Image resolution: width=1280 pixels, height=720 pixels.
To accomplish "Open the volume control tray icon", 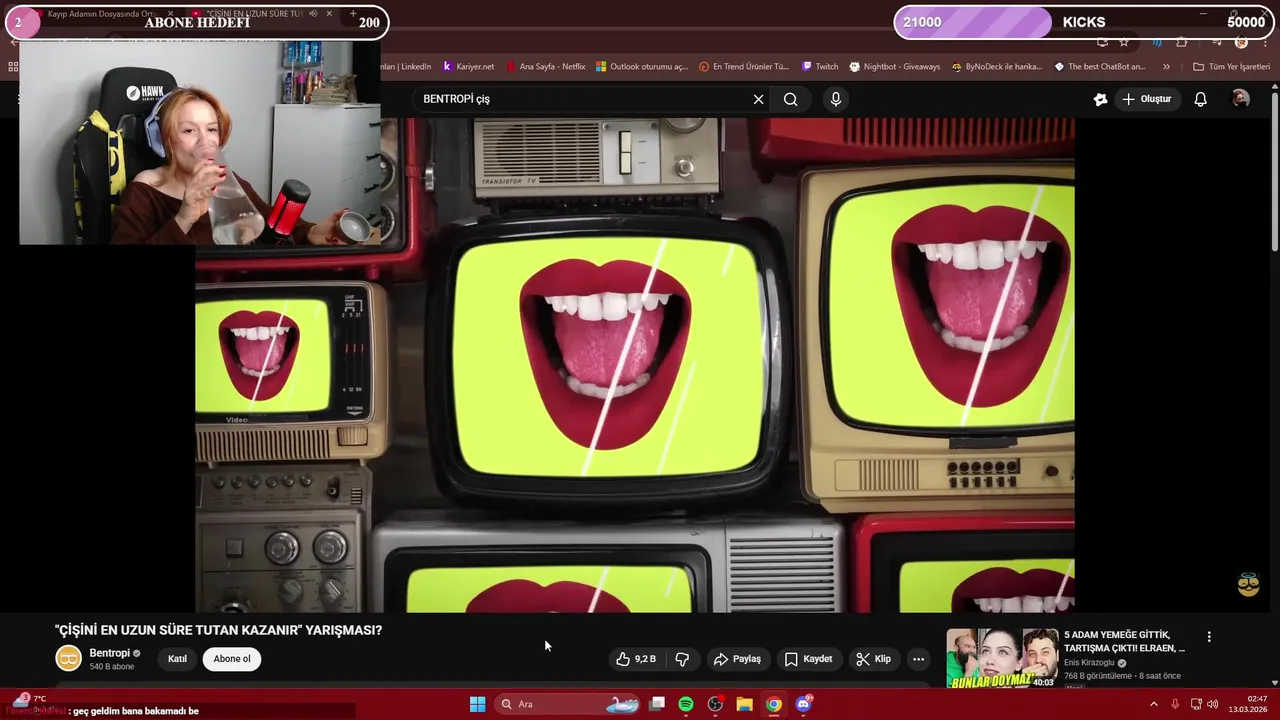I will (x=1213, y=704).
